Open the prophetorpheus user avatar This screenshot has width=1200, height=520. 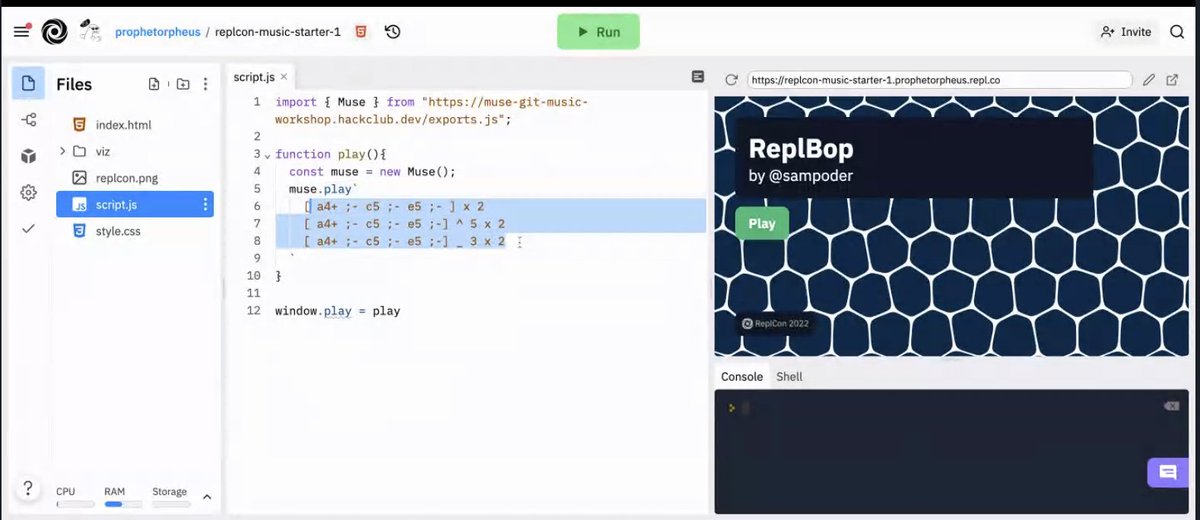pyautogui.click(x=91, y=30)
